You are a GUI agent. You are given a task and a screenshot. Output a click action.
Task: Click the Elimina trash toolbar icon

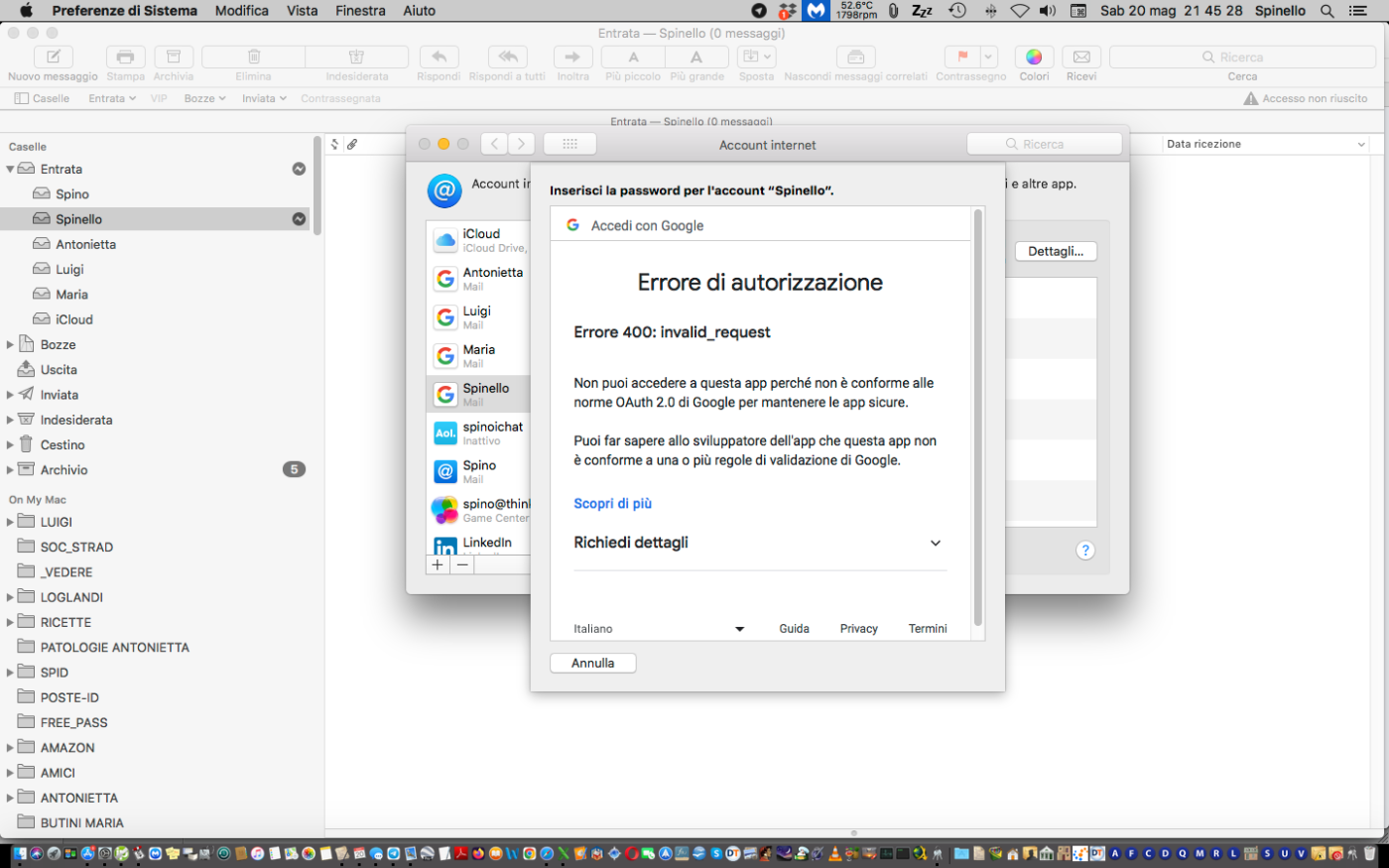pos(254,57)
